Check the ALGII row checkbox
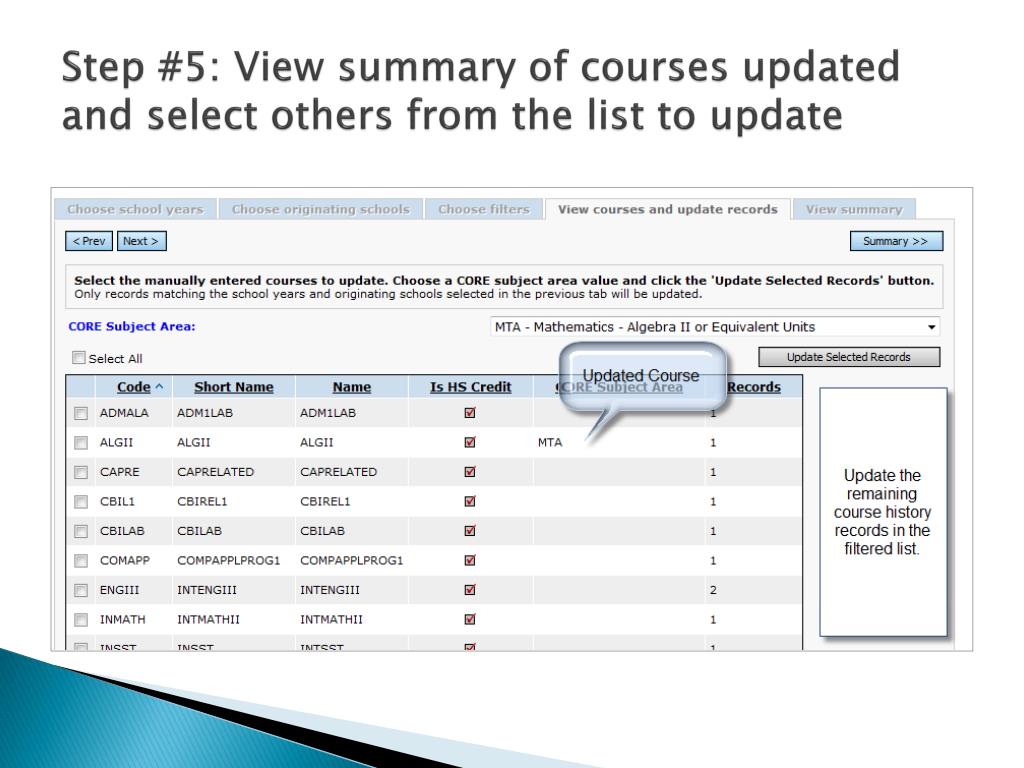Screen dimensions: 1024x768 [x=81, y=443]
